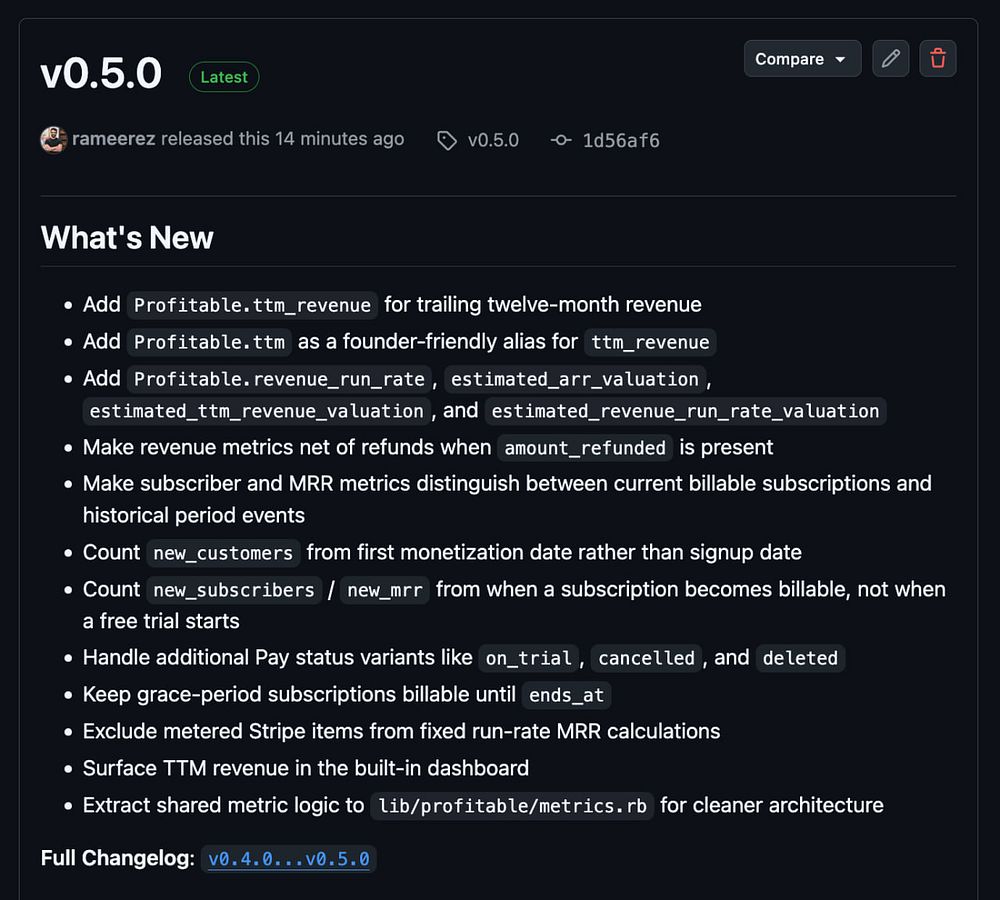Click the tag icon beside v0.5.0
Screen dimensions: 1000x900
click(447, 141)
